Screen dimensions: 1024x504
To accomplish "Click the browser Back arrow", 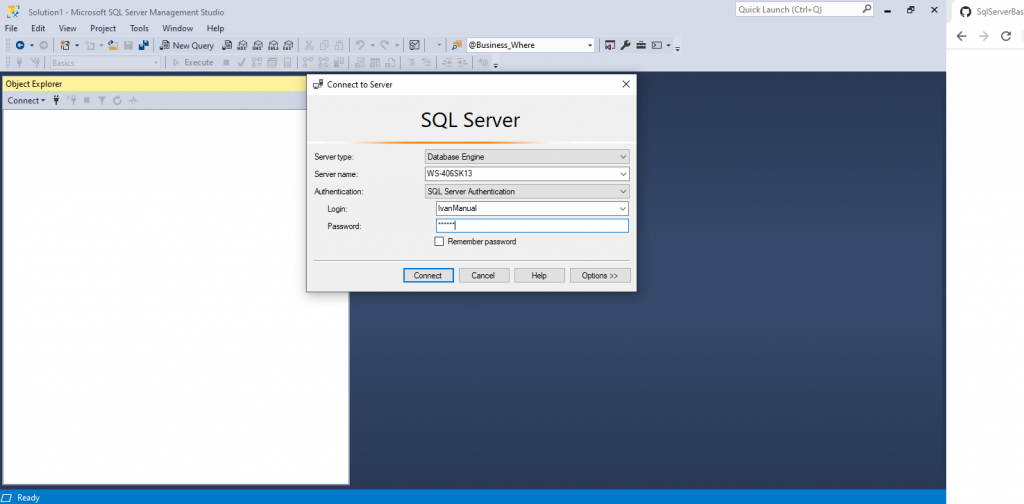I will [961, 36].
